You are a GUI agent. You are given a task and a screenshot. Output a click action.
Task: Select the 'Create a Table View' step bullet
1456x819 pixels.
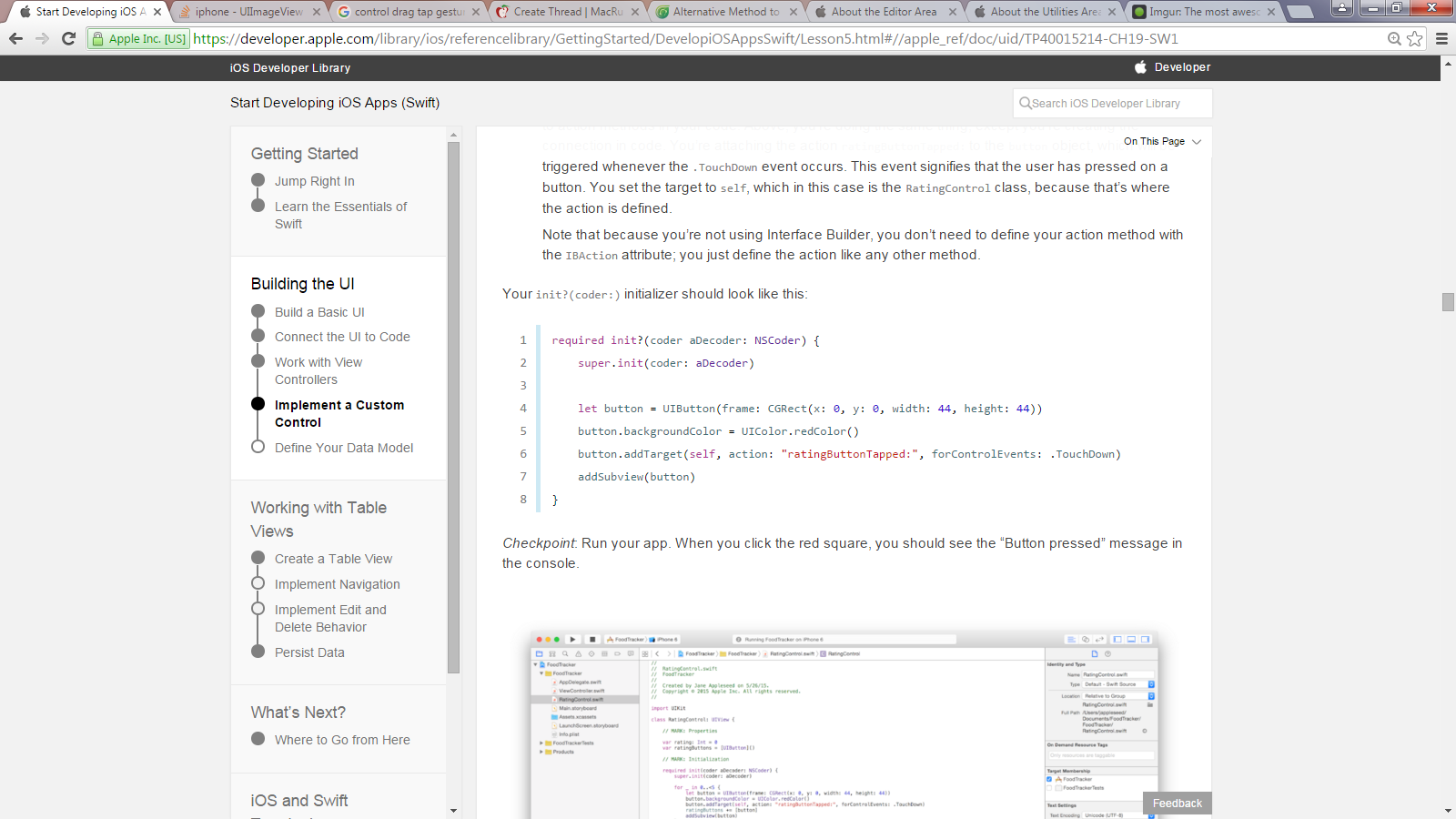point(258,558)
